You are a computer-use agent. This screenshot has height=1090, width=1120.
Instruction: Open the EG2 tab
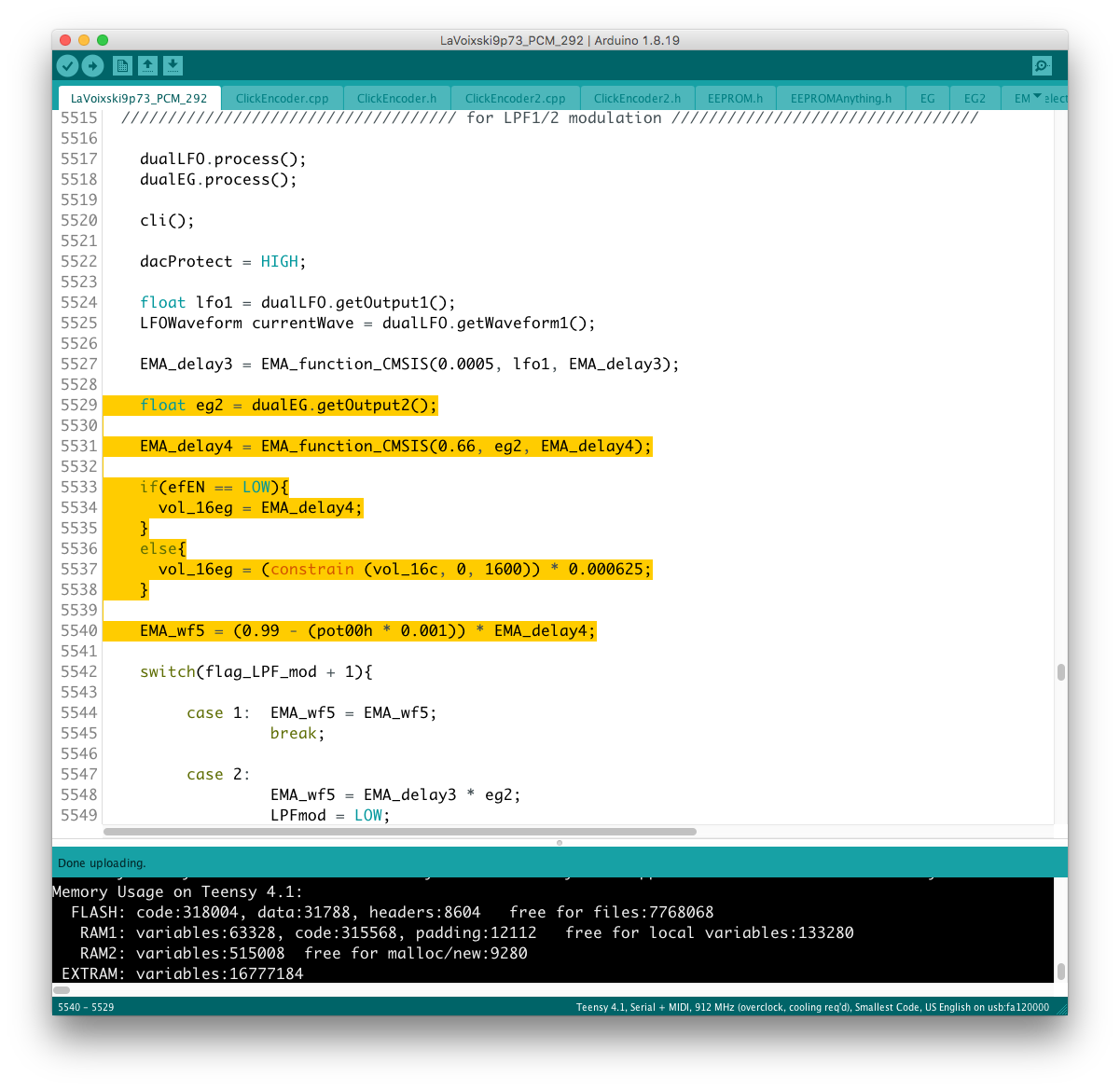[x=975, y=98]
